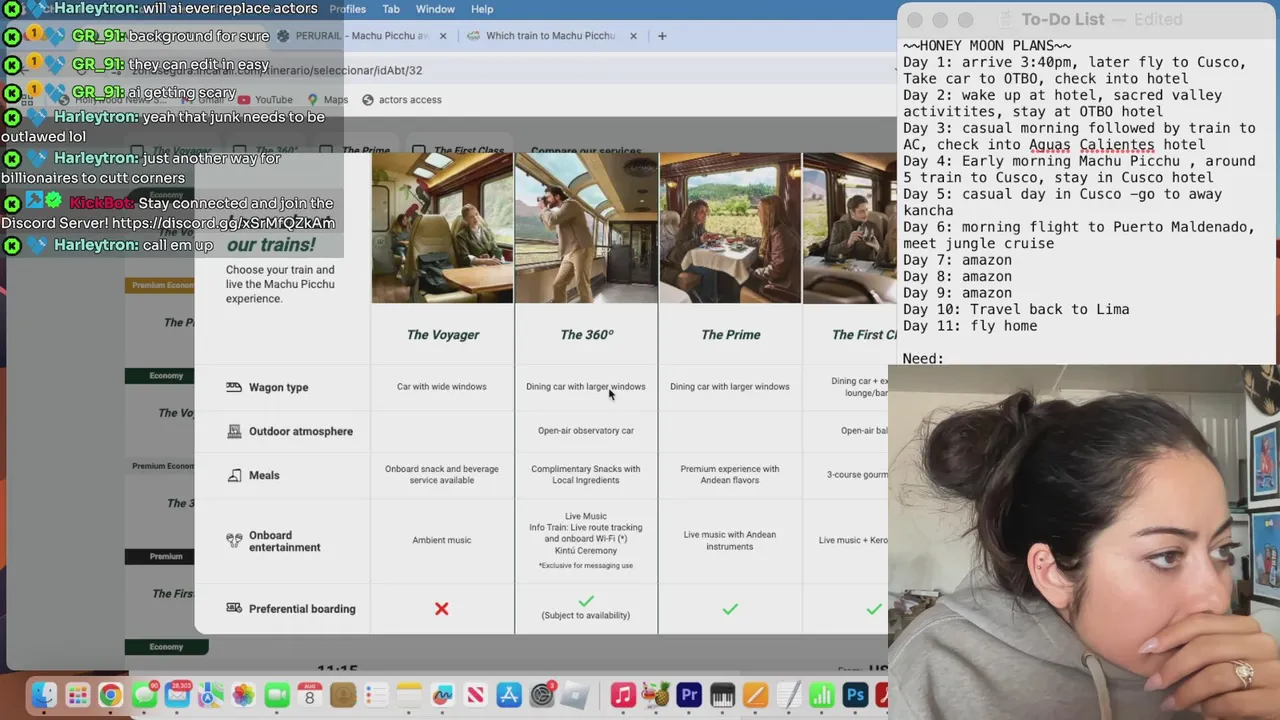The width and height of the screenshot is (1280, 720).
Task: Open the Help menu
Action: tap(482, 9)
